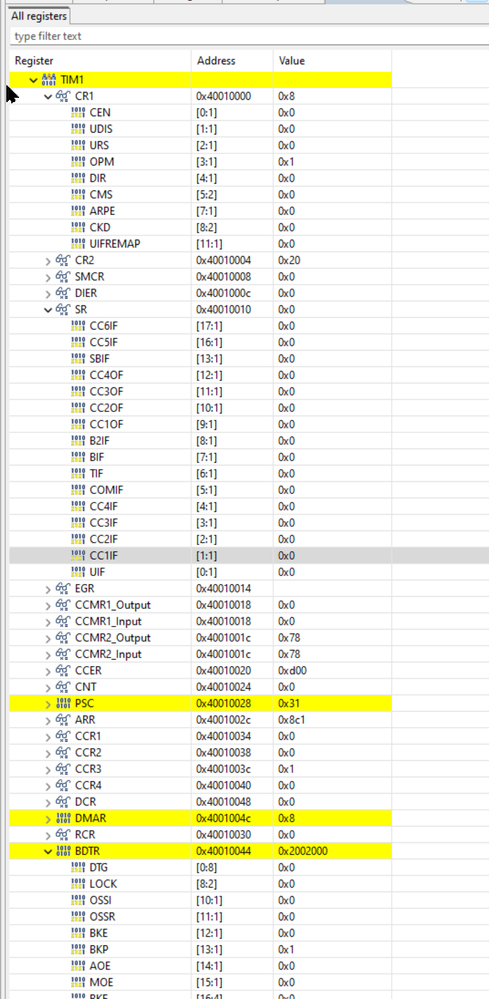Click the BDTR value 0x2002000

303,851
